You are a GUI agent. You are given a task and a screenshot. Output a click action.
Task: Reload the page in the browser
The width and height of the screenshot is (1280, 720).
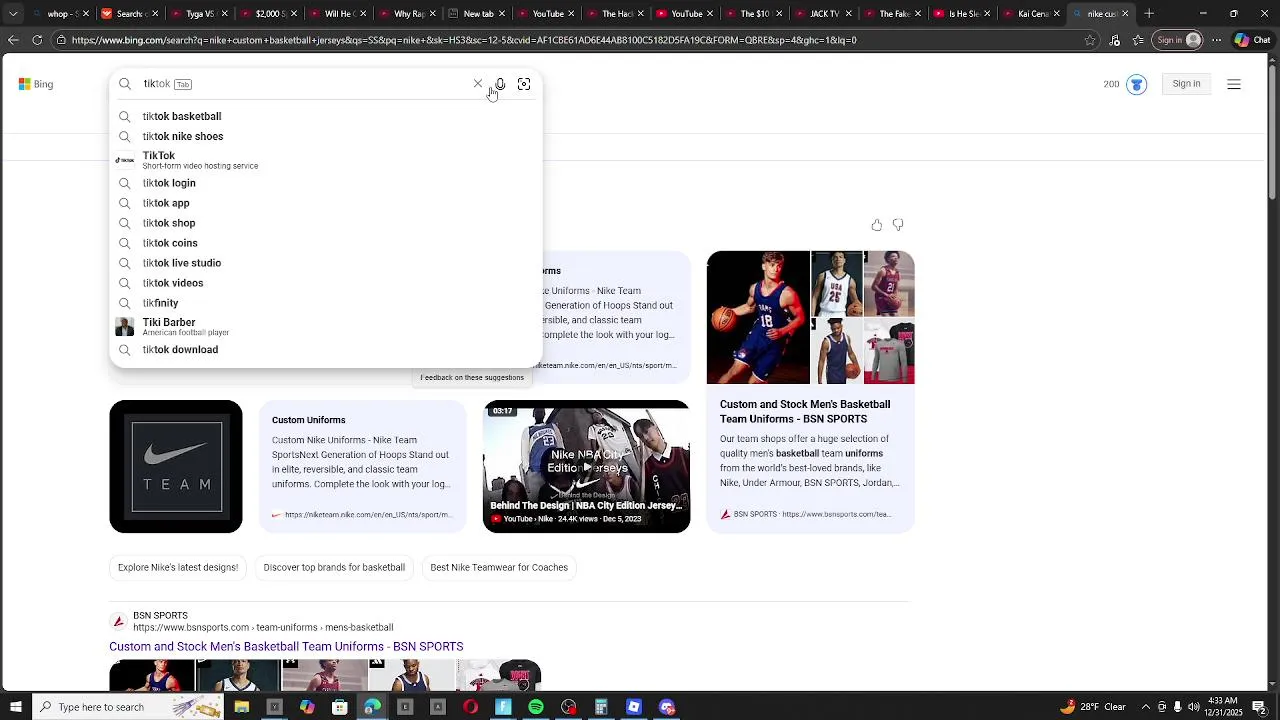pyautogui.click(x=37, y=40)
